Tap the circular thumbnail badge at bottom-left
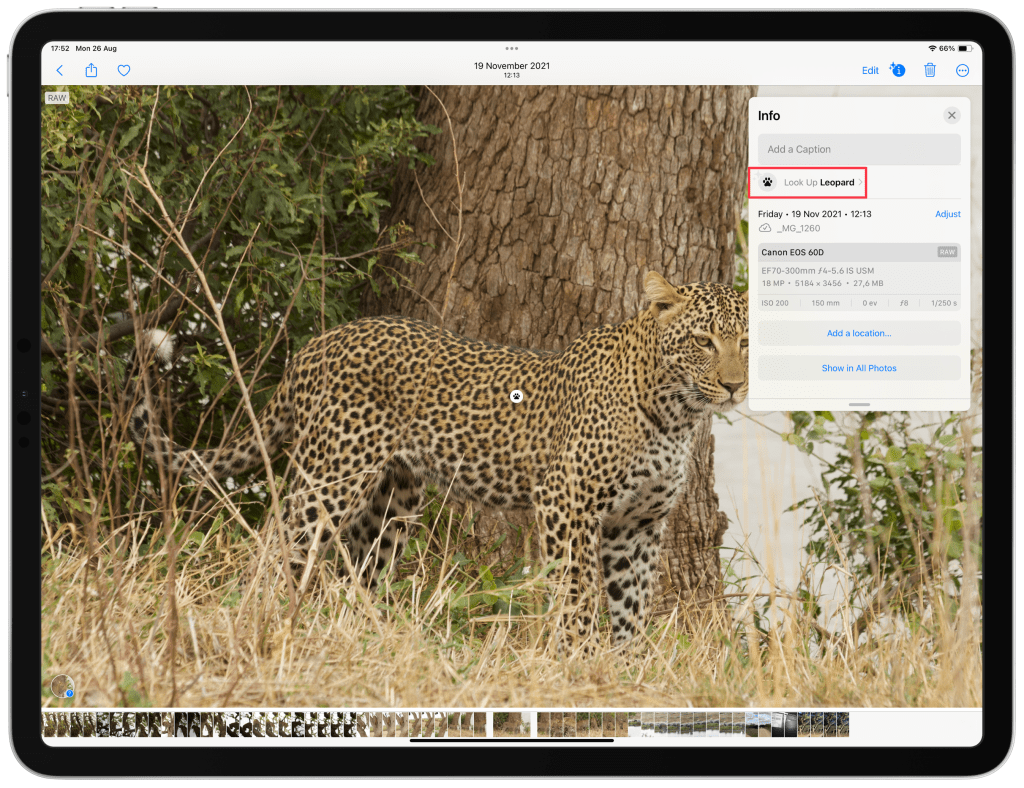The height and width of the screenshot is (788, 1024). [63, 687]
